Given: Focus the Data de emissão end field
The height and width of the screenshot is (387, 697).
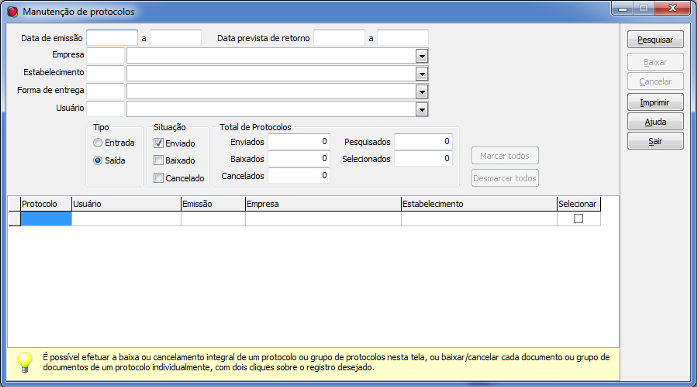Looking at the screenshot, I should click(176, 38).
